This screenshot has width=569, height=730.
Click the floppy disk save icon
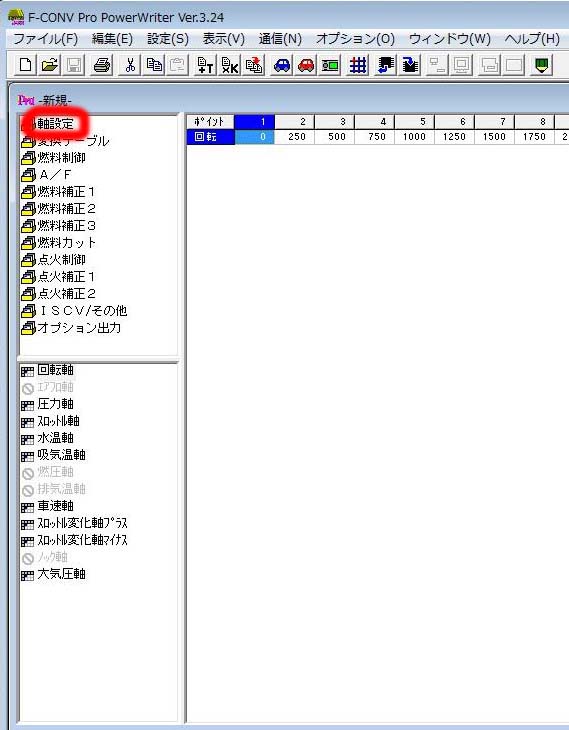click(x=74, y=65)
